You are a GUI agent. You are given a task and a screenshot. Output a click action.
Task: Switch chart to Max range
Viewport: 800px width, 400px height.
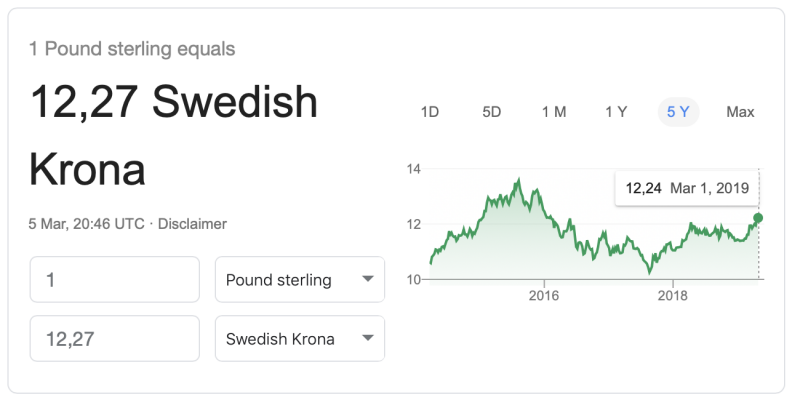740,112
